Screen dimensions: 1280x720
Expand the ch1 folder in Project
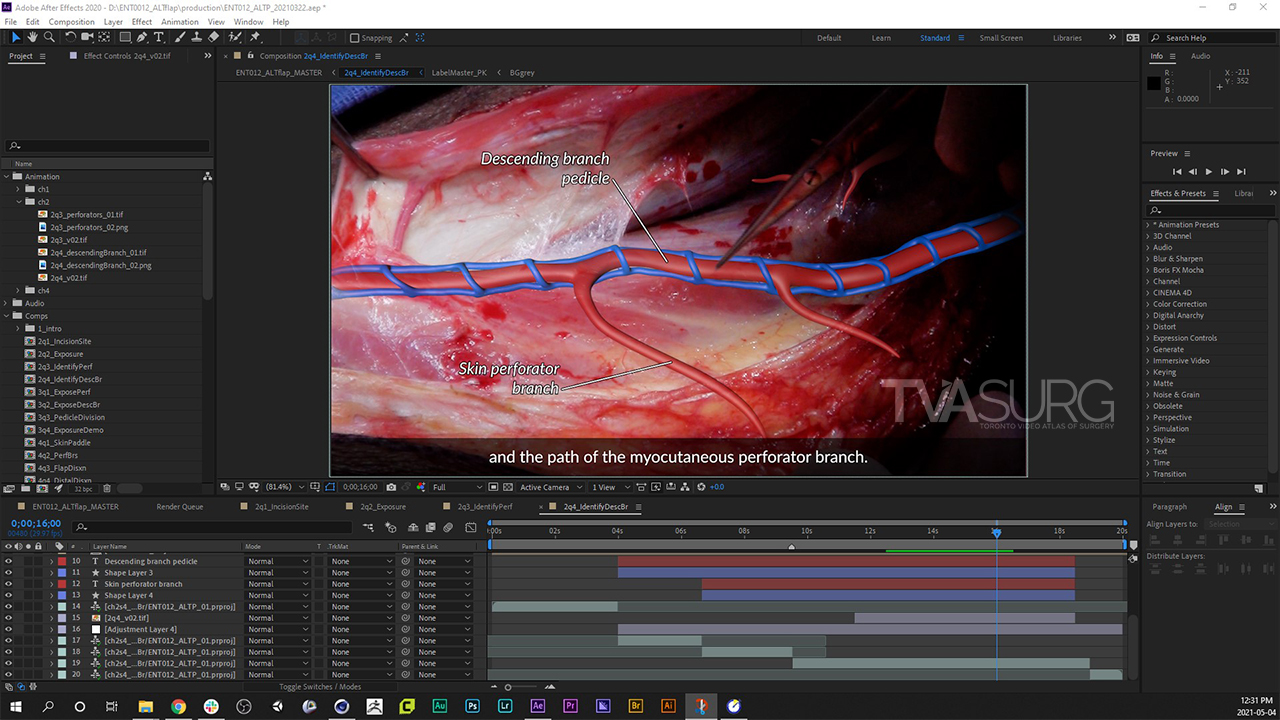(x=18, y=189)
